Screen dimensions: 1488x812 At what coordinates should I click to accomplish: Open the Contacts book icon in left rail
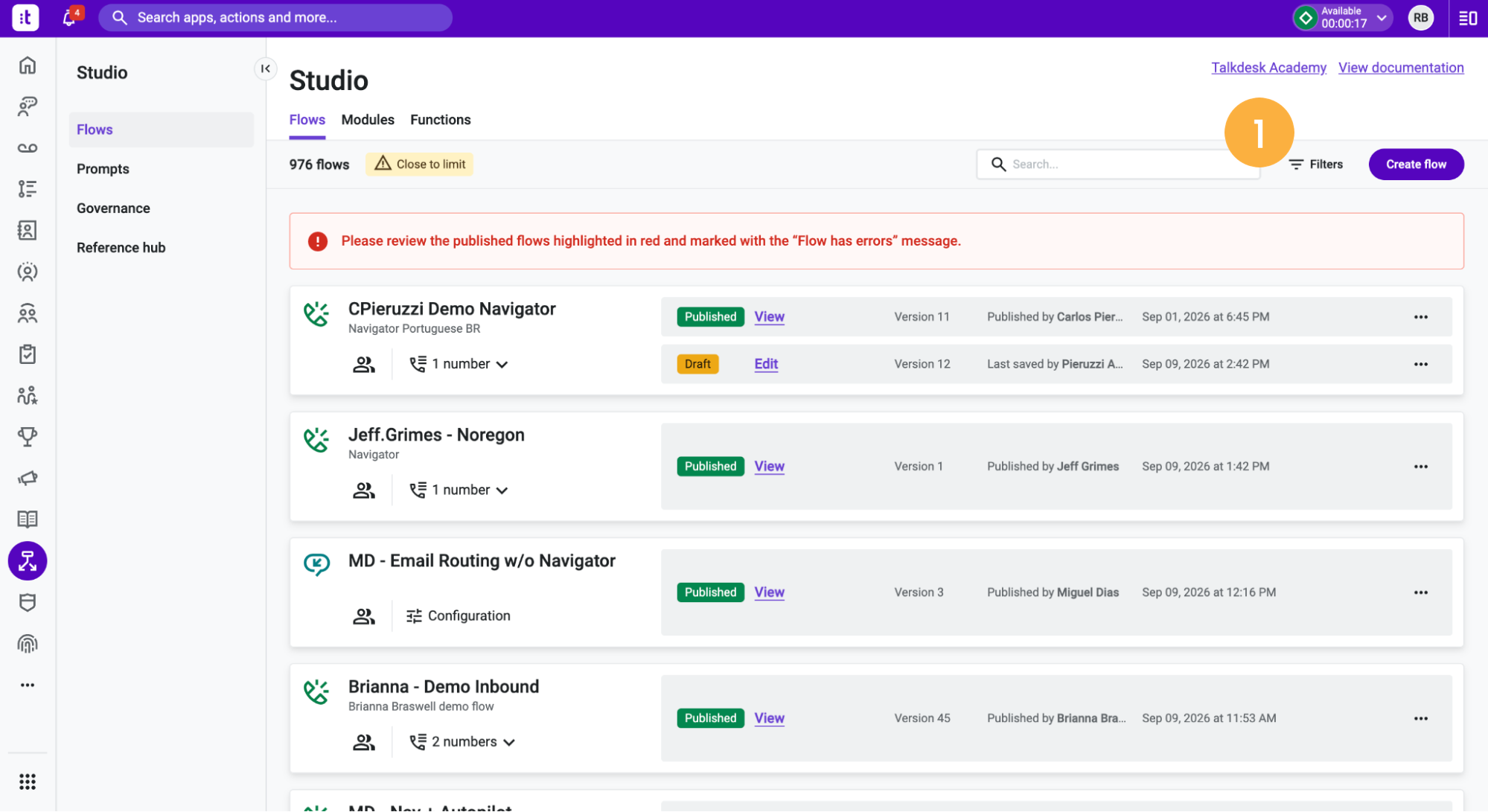(28, 231)
